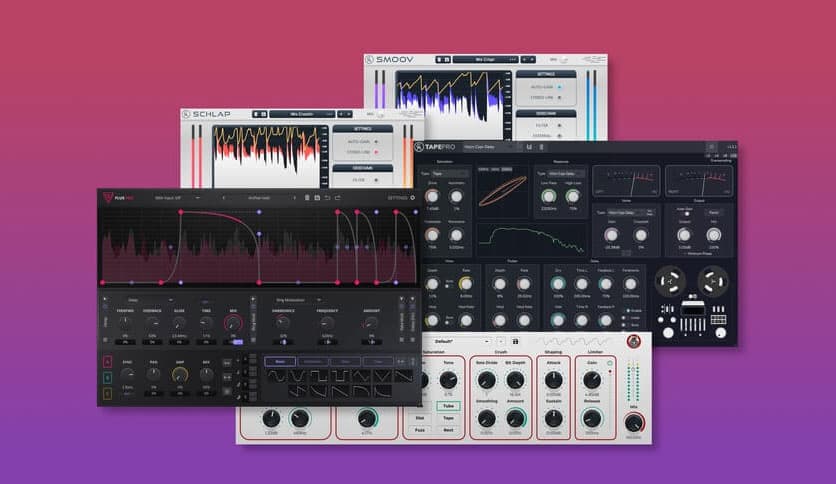
Task: Select LFO tab A in Flux Pro
Action: tap(107, 362)
